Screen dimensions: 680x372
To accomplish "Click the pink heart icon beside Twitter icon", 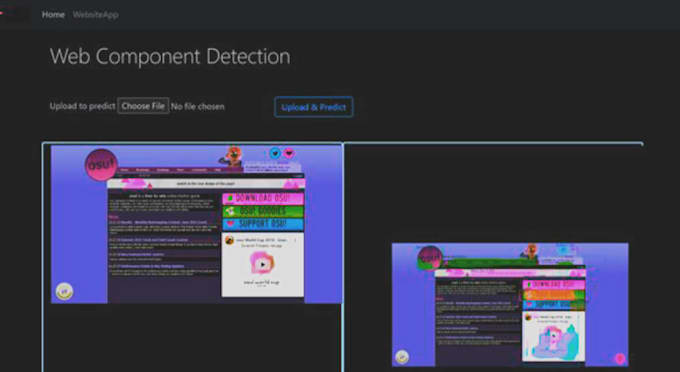I will tap(289, 153).
